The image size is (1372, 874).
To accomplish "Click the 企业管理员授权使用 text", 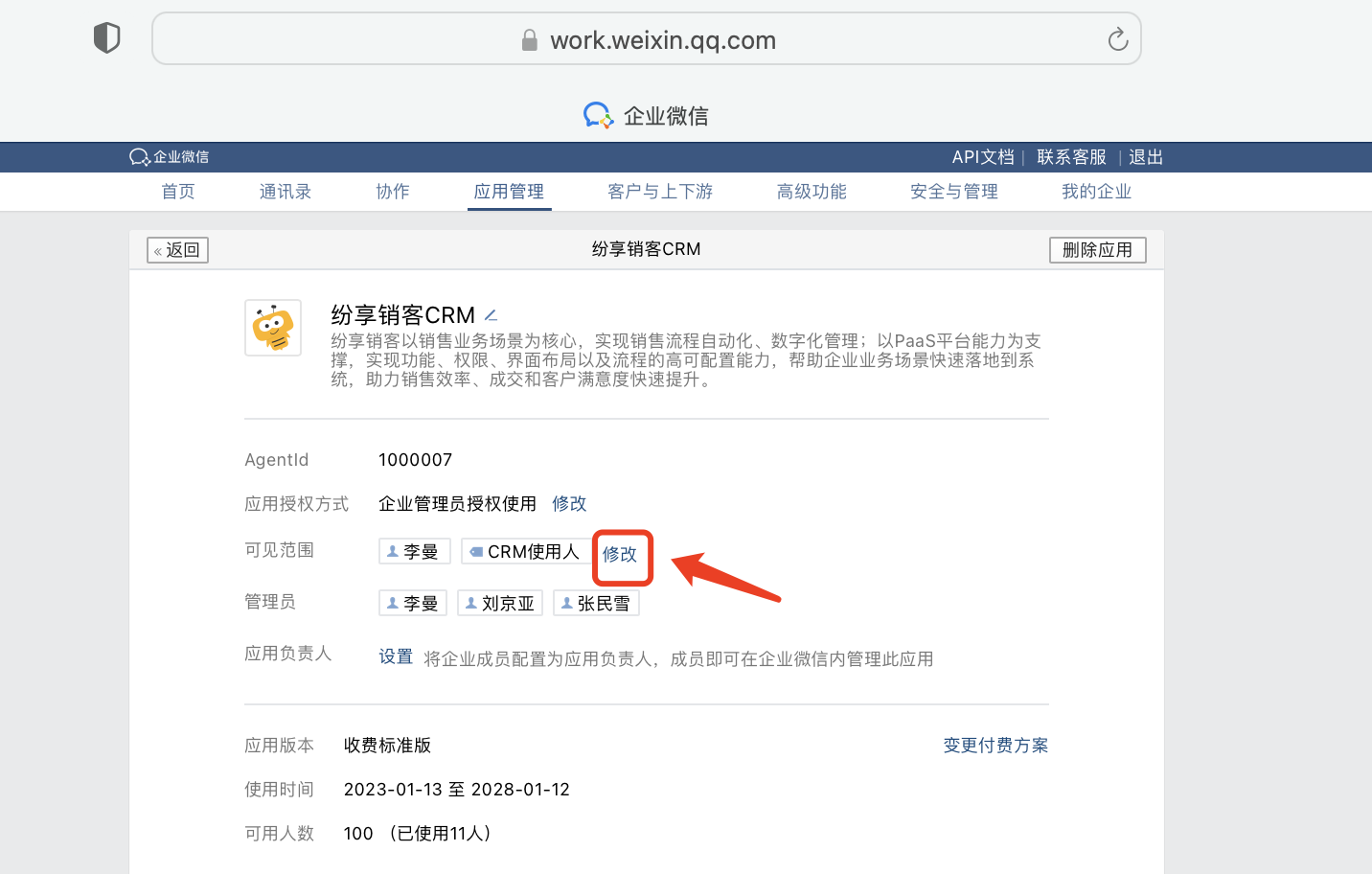I will click(x=457, y=503).
